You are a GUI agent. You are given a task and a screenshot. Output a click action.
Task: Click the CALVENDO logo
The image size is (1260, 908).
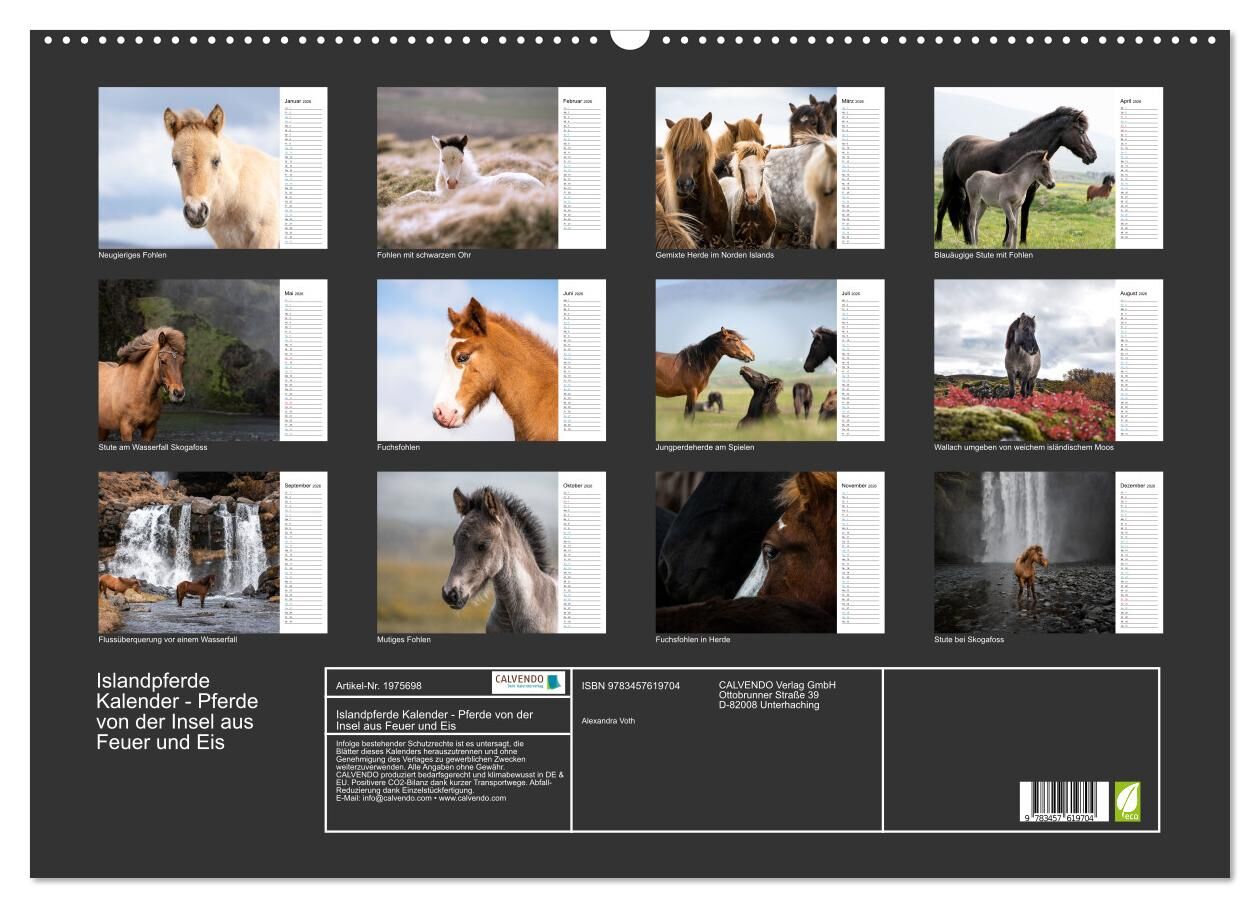click(x=528, y=682)
